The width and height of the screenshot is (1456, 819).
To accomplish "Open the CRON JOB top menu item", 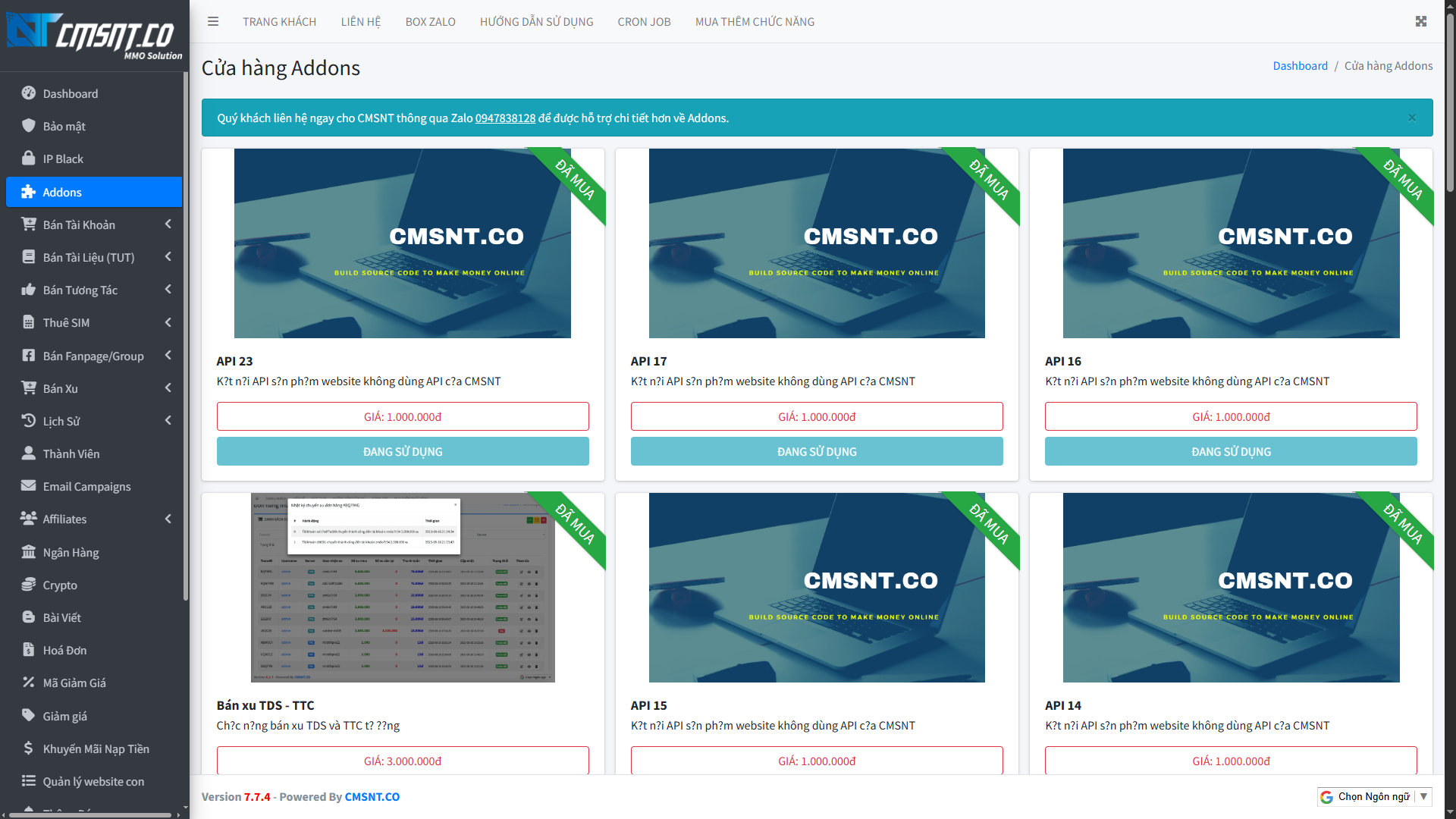I will pyautogui.click(x=644, y=21).
